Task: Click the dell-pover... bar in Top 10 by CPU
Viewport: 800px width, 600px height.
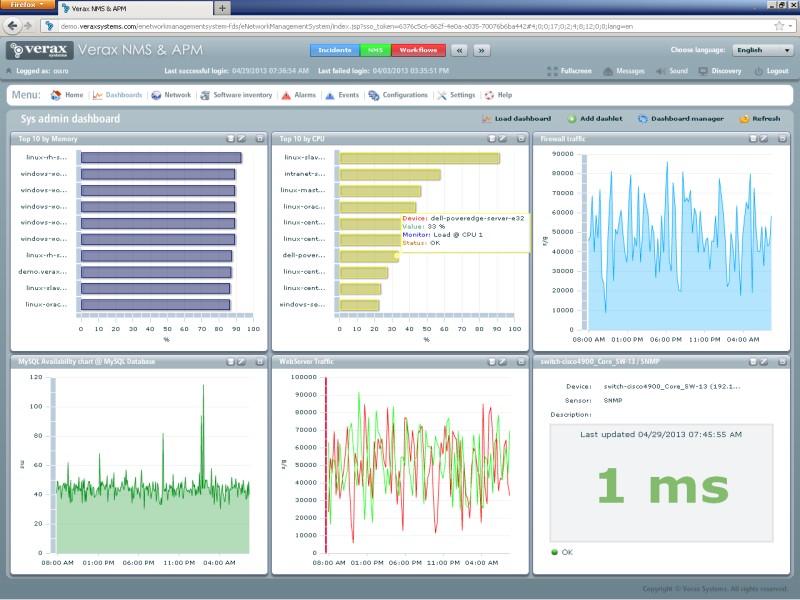Action: pyautogui.click(x=369, y=256)
